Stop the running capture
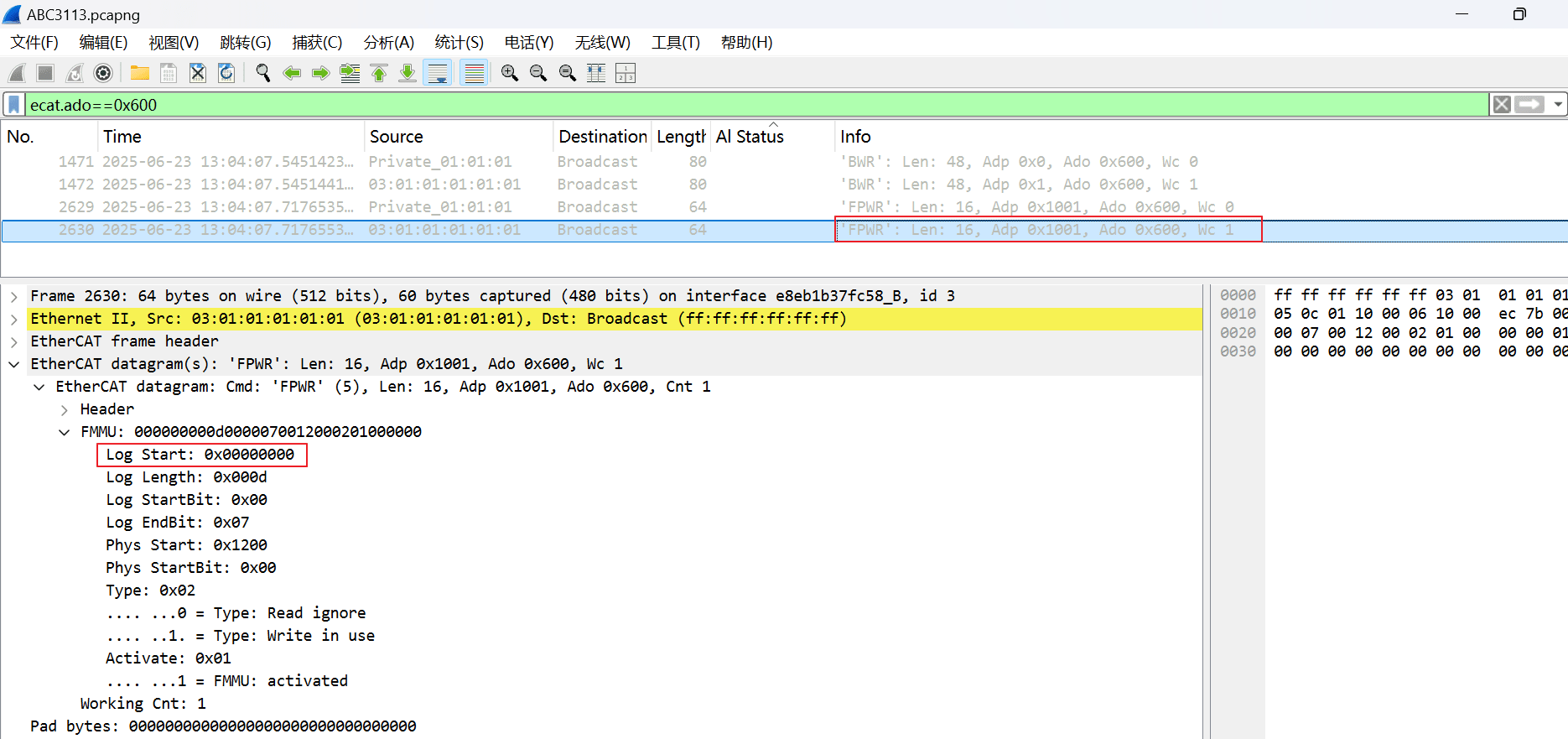This screenshot has height=739, width=1568. coord(45,74)
